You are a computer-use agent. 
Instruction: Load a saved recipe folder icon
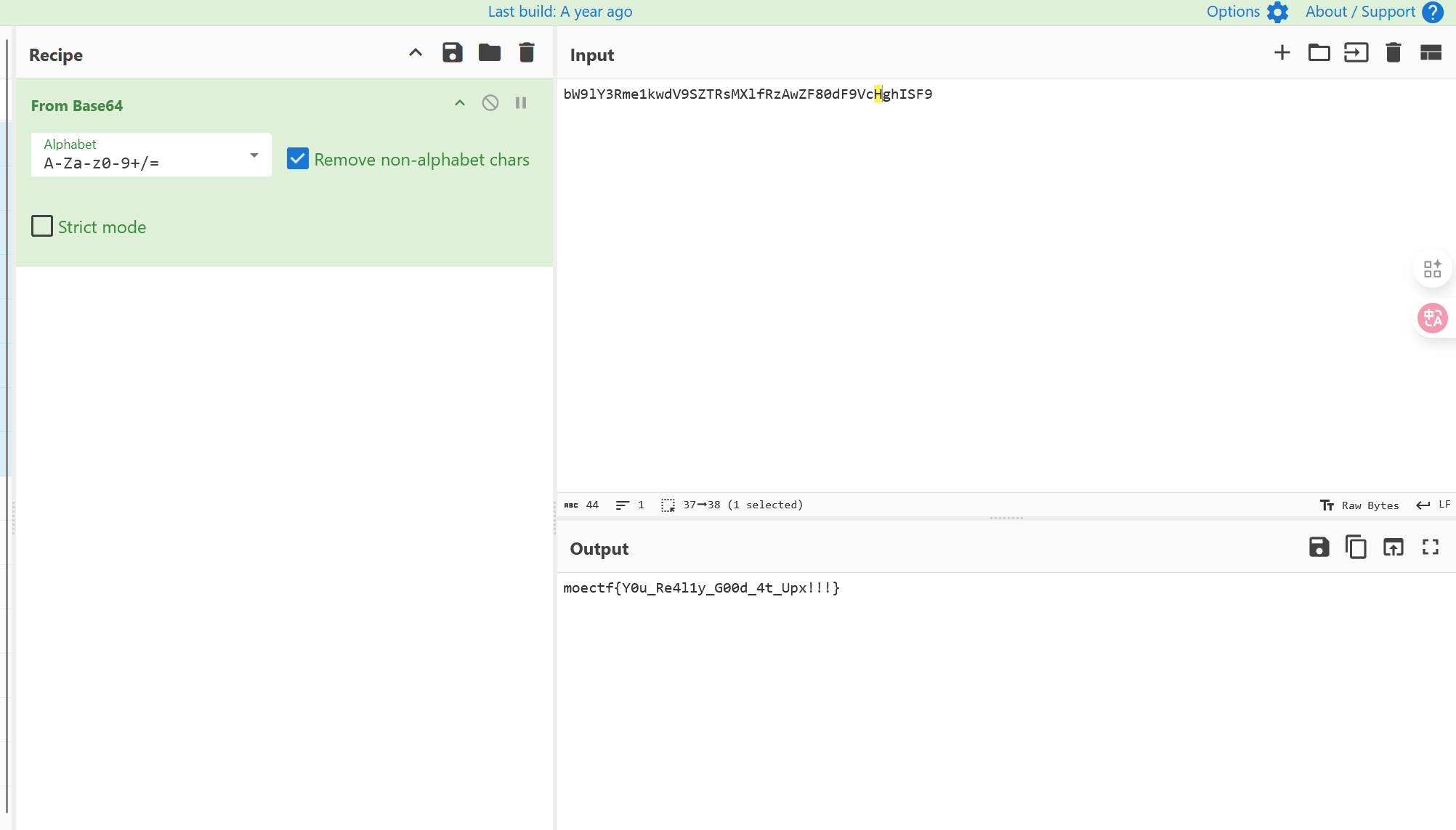coord(489,52)
